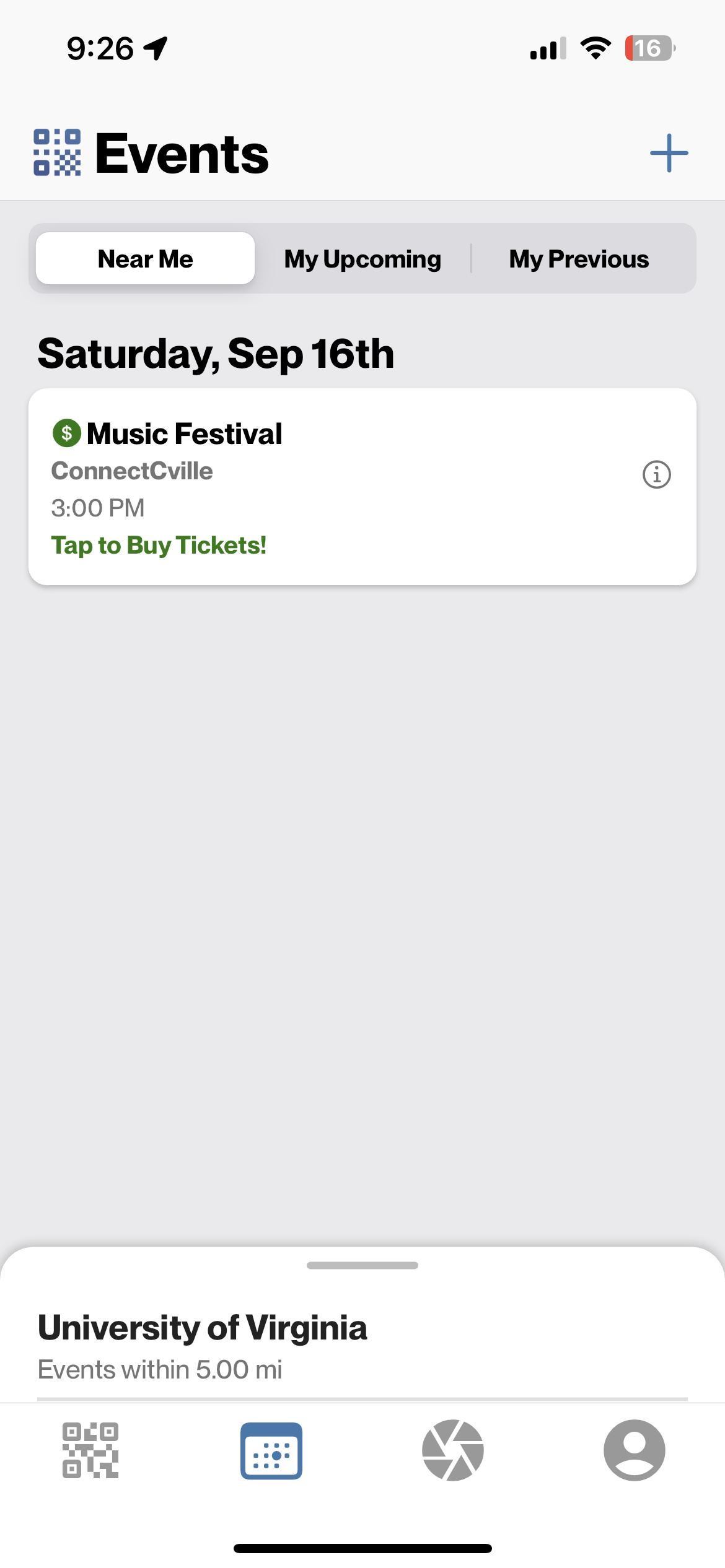Expand the bottom sheet grabber handle
This screenshot has height=1568, width=725.
click(x=362, y=1265)
